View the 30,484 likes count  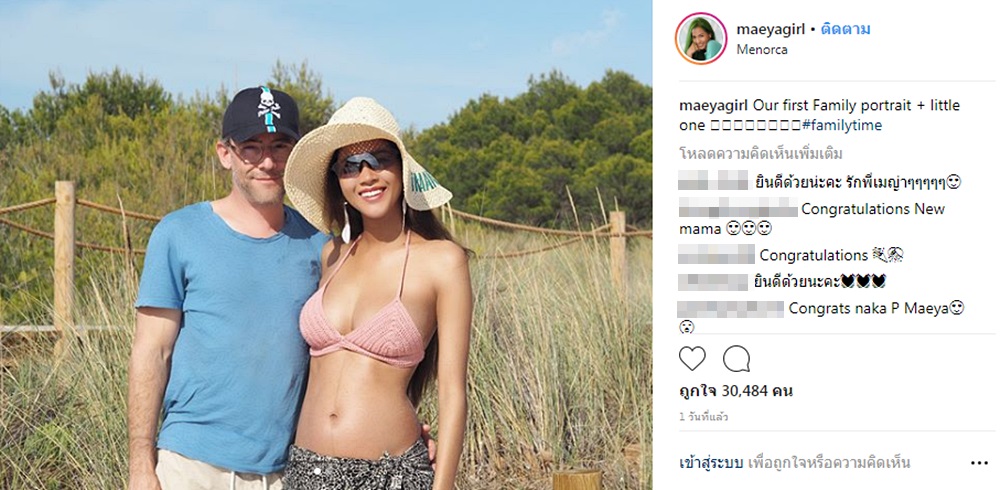(736, 391)
